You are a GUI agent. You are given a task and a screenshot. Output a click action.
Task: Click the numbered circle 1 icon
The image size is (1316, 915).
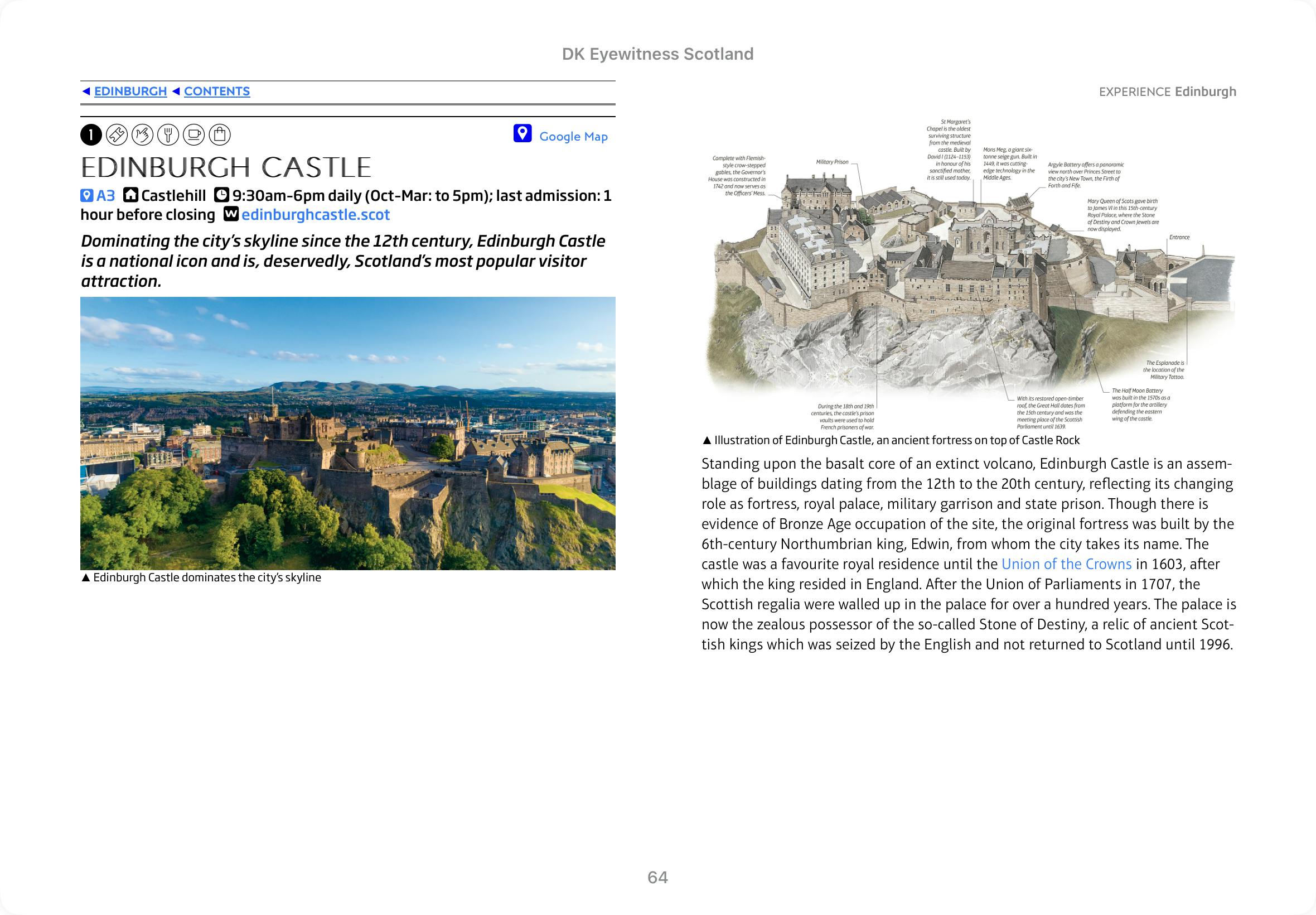91,136
